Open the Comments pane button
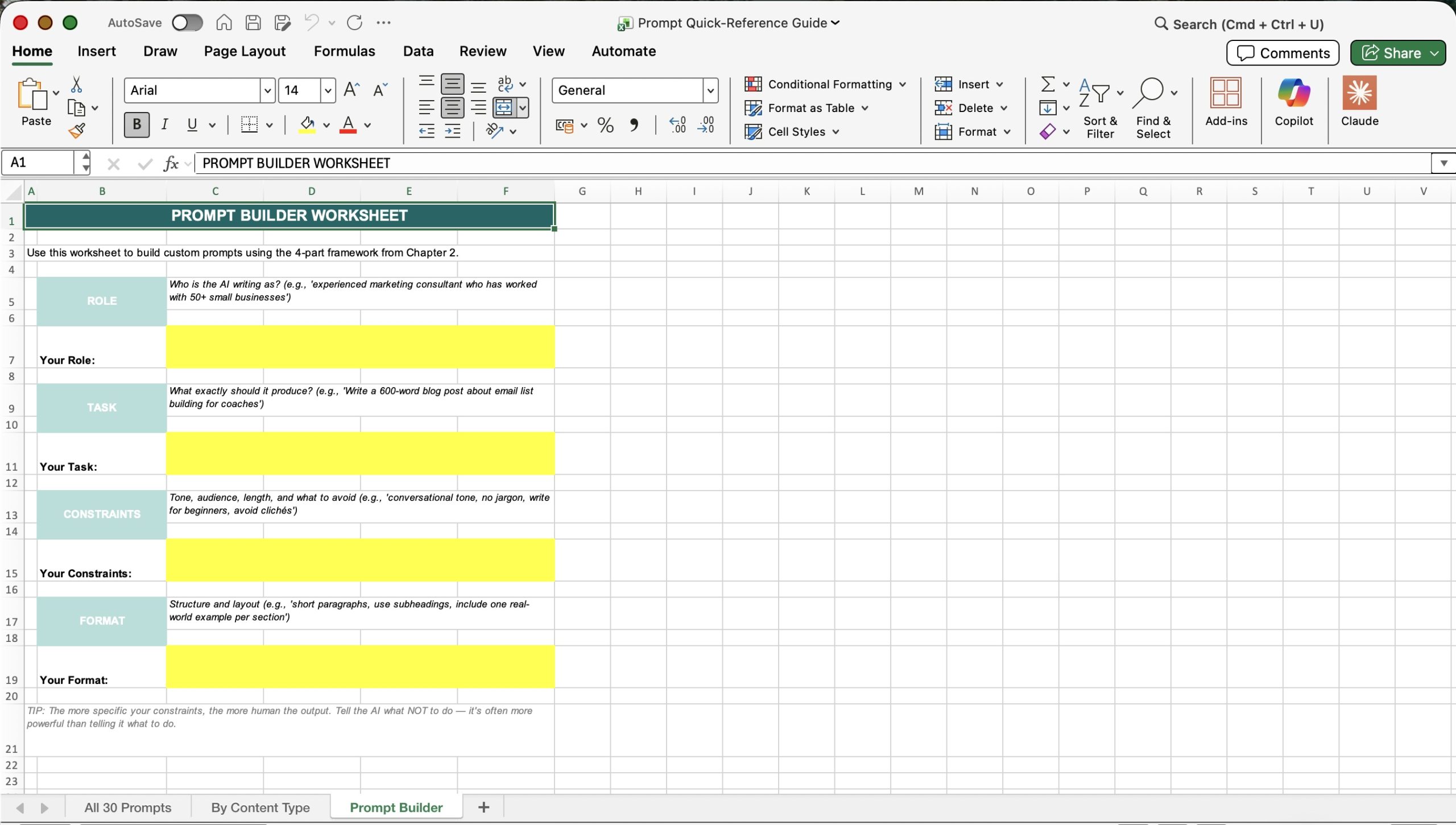Image resolution: width=1456 pixels, height=825 pixels. [1283, 53]
